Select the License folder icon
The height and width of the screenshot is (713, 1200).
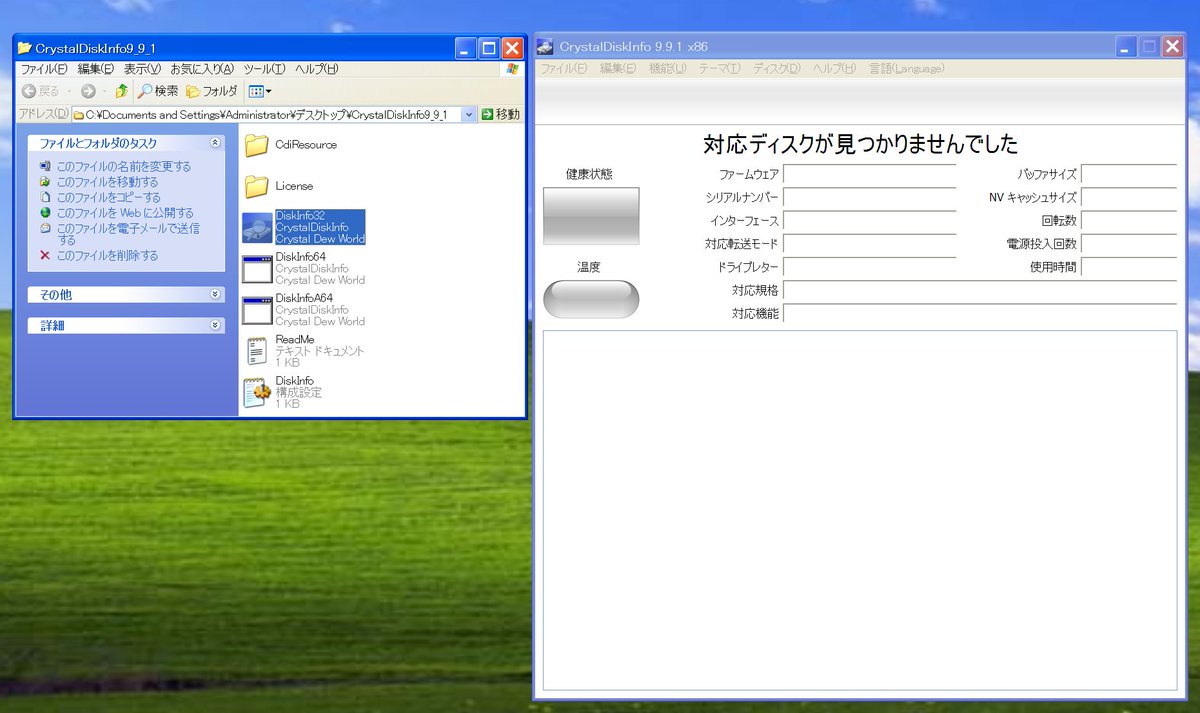tap(257, 186)
